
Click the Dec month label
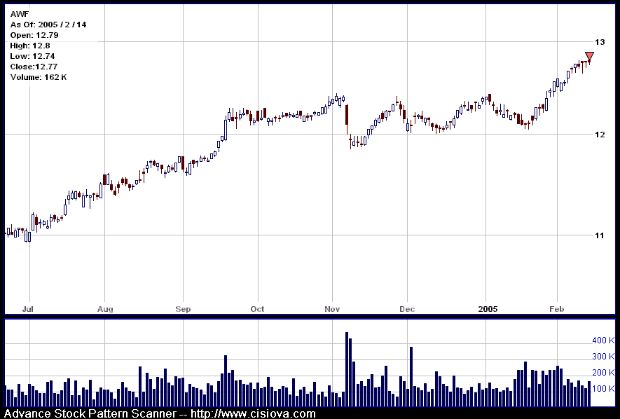pyautogui.click(x=407, y=309)
